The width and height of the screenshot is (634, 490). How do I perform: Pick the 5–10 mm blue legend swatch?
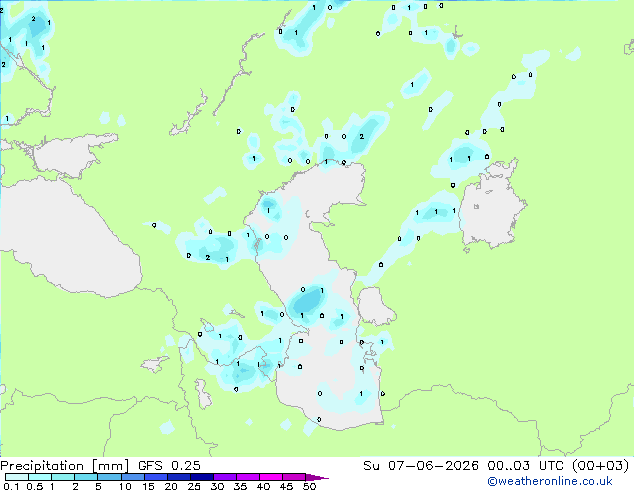point(109,477)
